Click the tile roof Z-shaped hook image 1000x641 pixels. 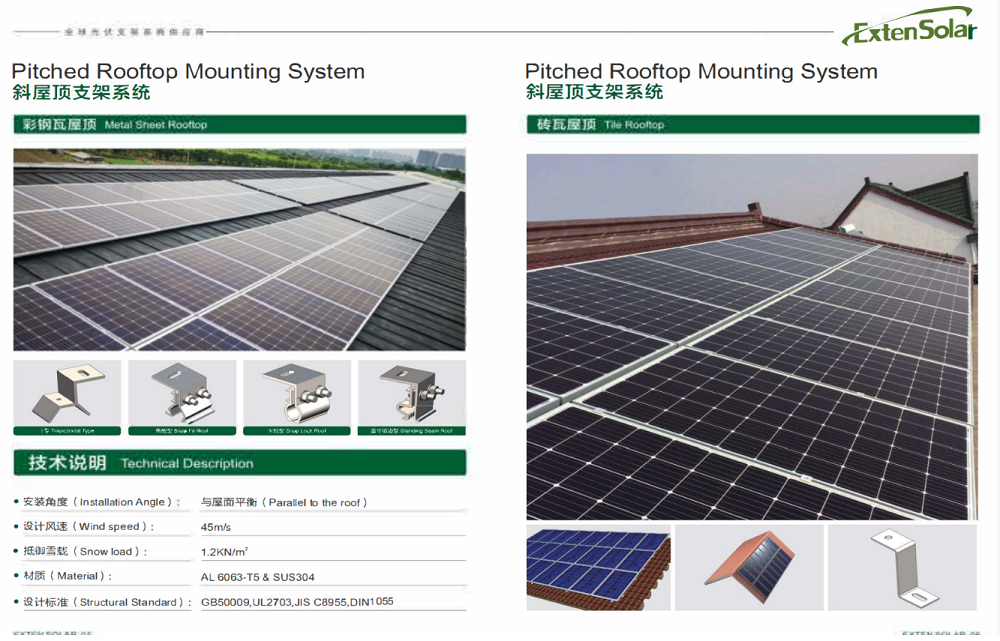click(x=902, y=567)
